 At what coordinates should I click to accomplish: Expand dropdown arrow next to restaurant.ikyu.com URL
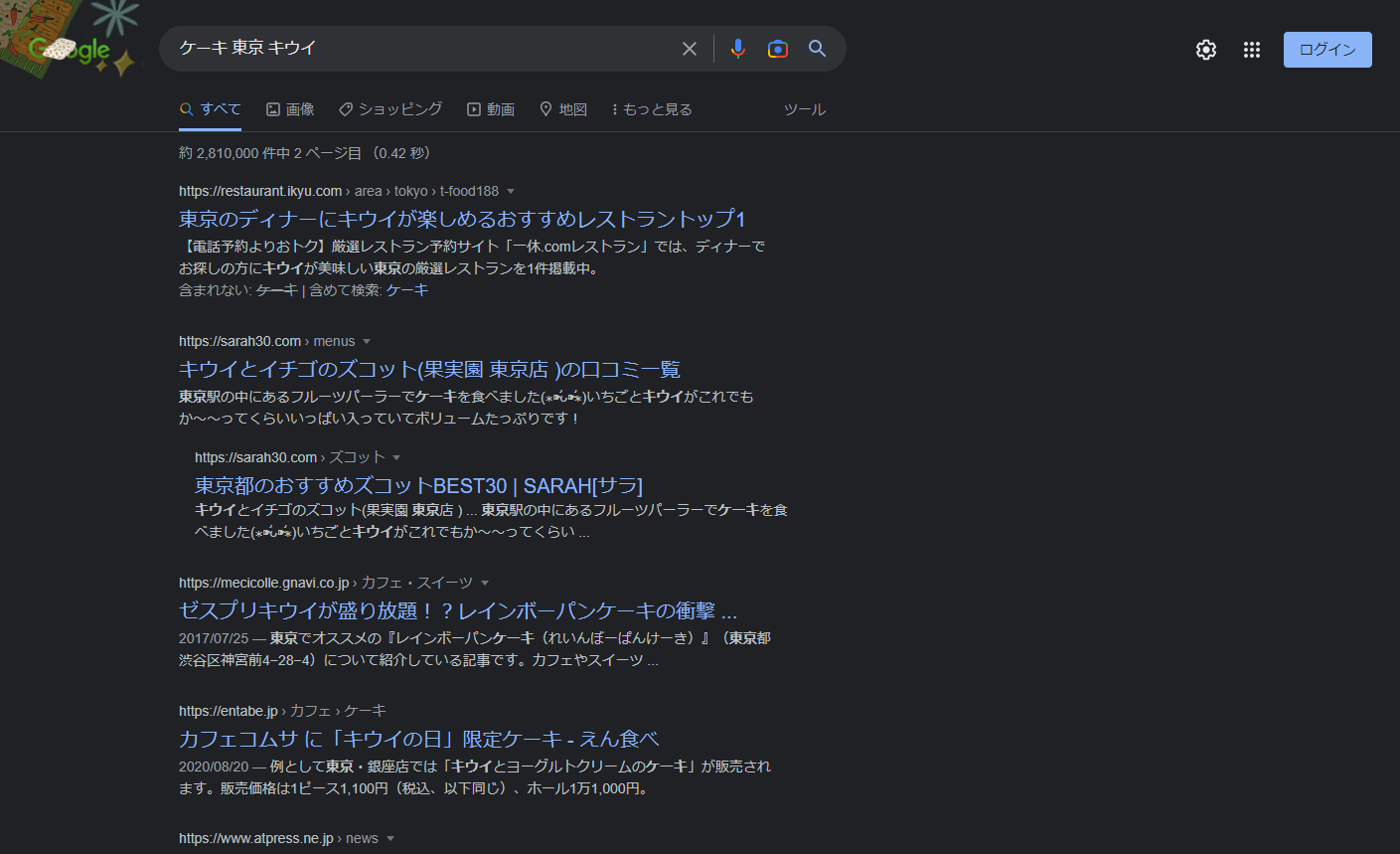coord(511,191)
